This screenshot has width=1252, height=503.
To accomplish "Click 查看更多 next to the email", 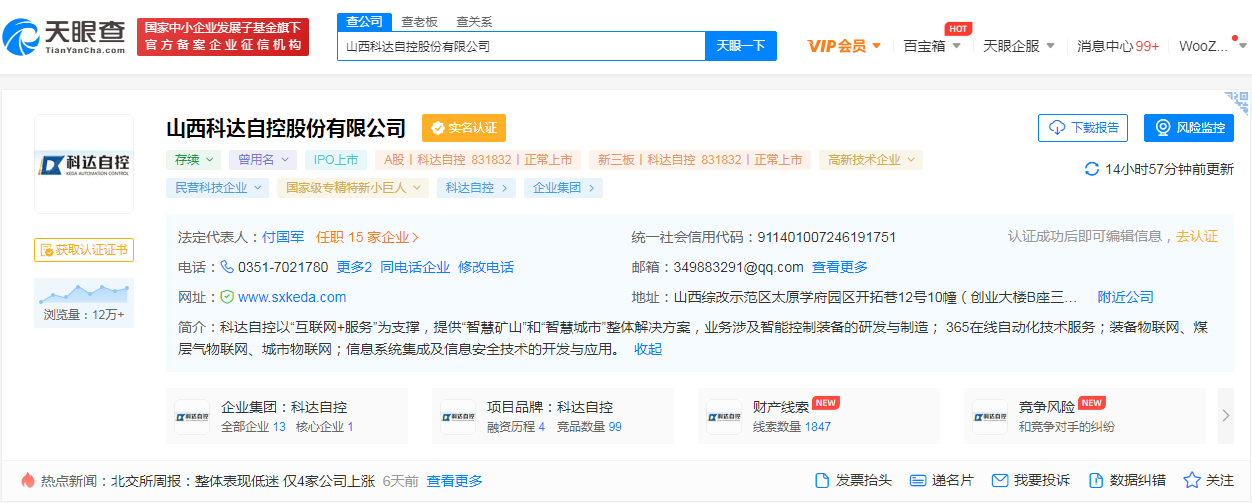I will [840, 267].
